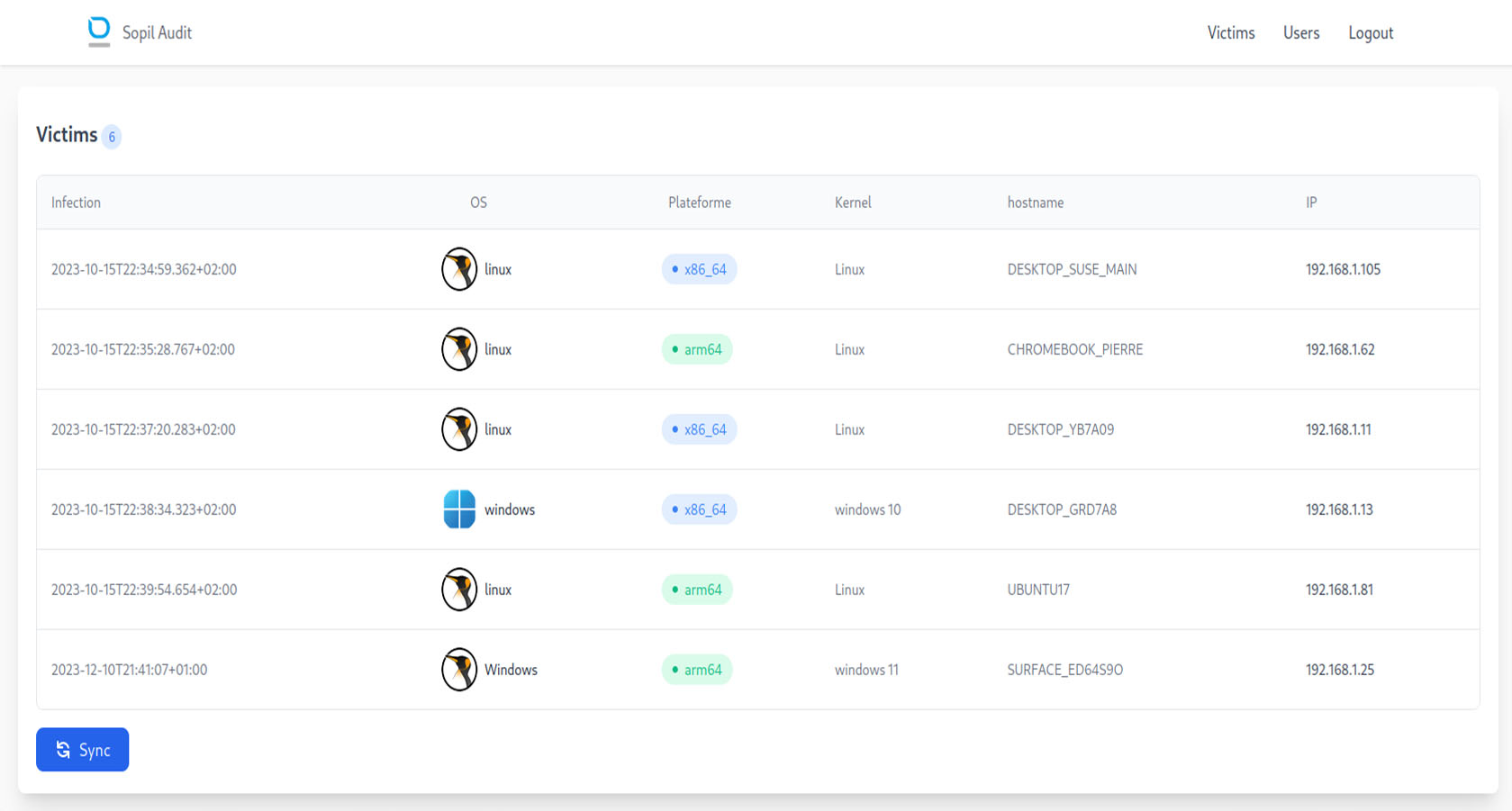1512x811 pixels.
Task: Click the penguin icon for DESKTOP_YB7A09
Action: coord(459,429)
